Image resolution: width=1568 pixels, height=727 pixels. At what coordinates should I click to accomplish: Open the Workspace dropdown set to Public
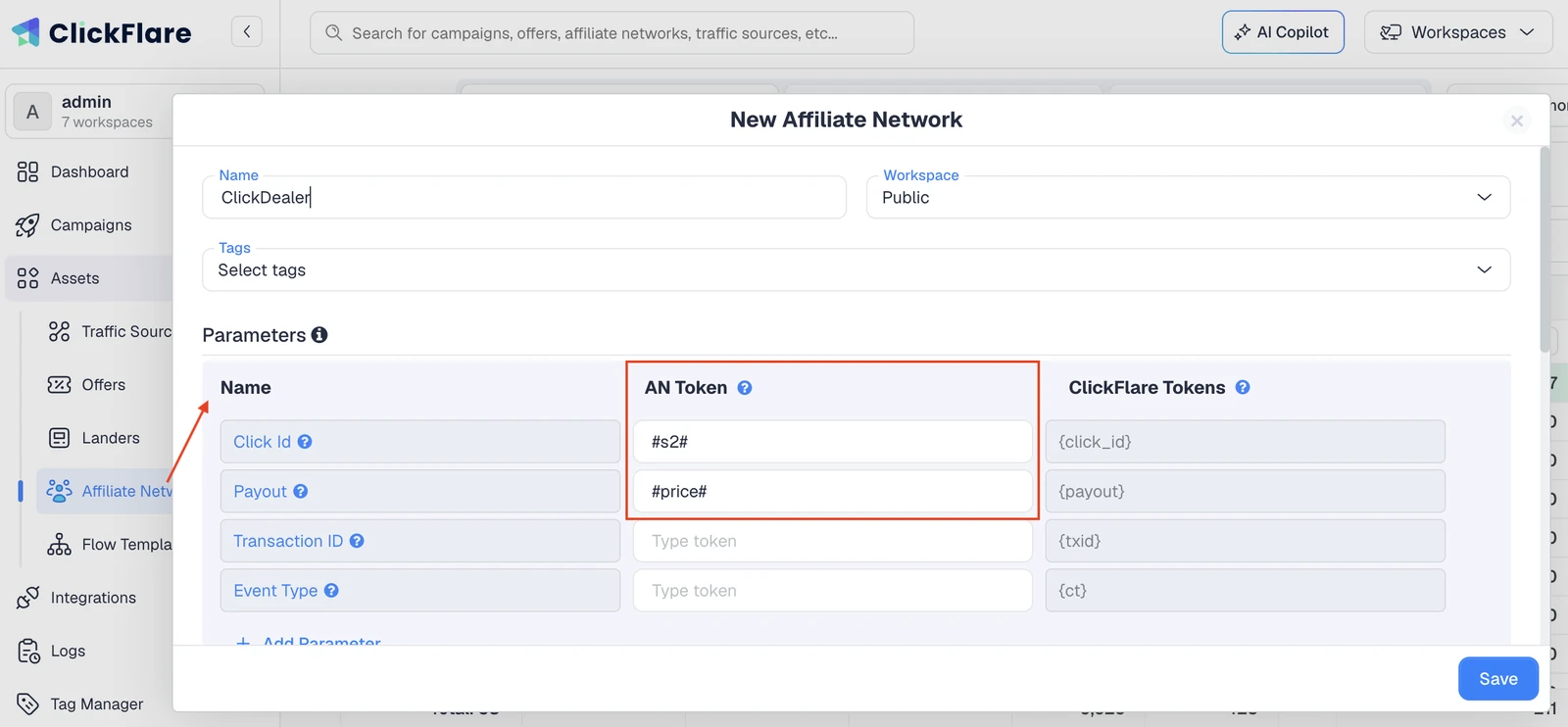coord(1188,198)
